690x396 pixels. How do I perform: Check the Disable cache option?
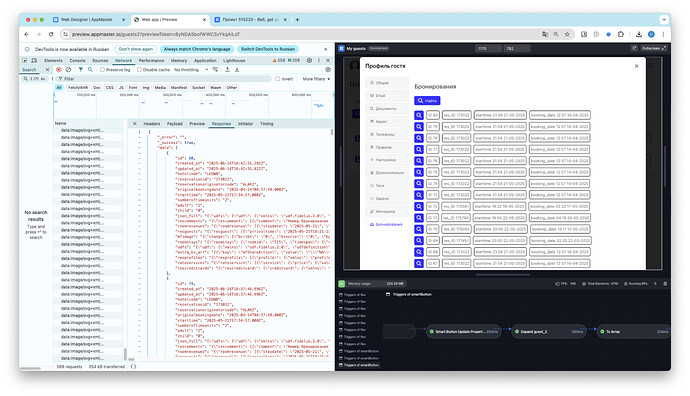pyautogui.click(x=139, y=70)
